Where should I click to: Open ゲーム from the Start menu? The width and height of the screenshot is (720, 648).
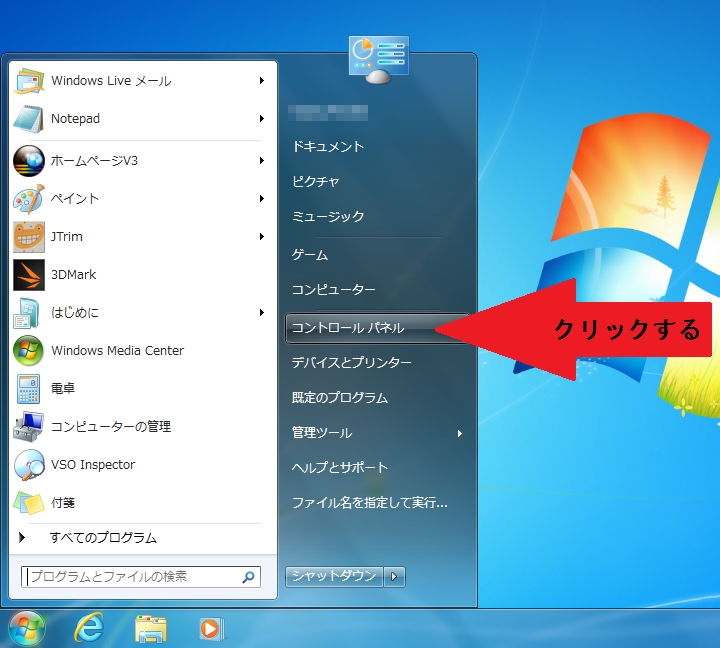point(310,254)
